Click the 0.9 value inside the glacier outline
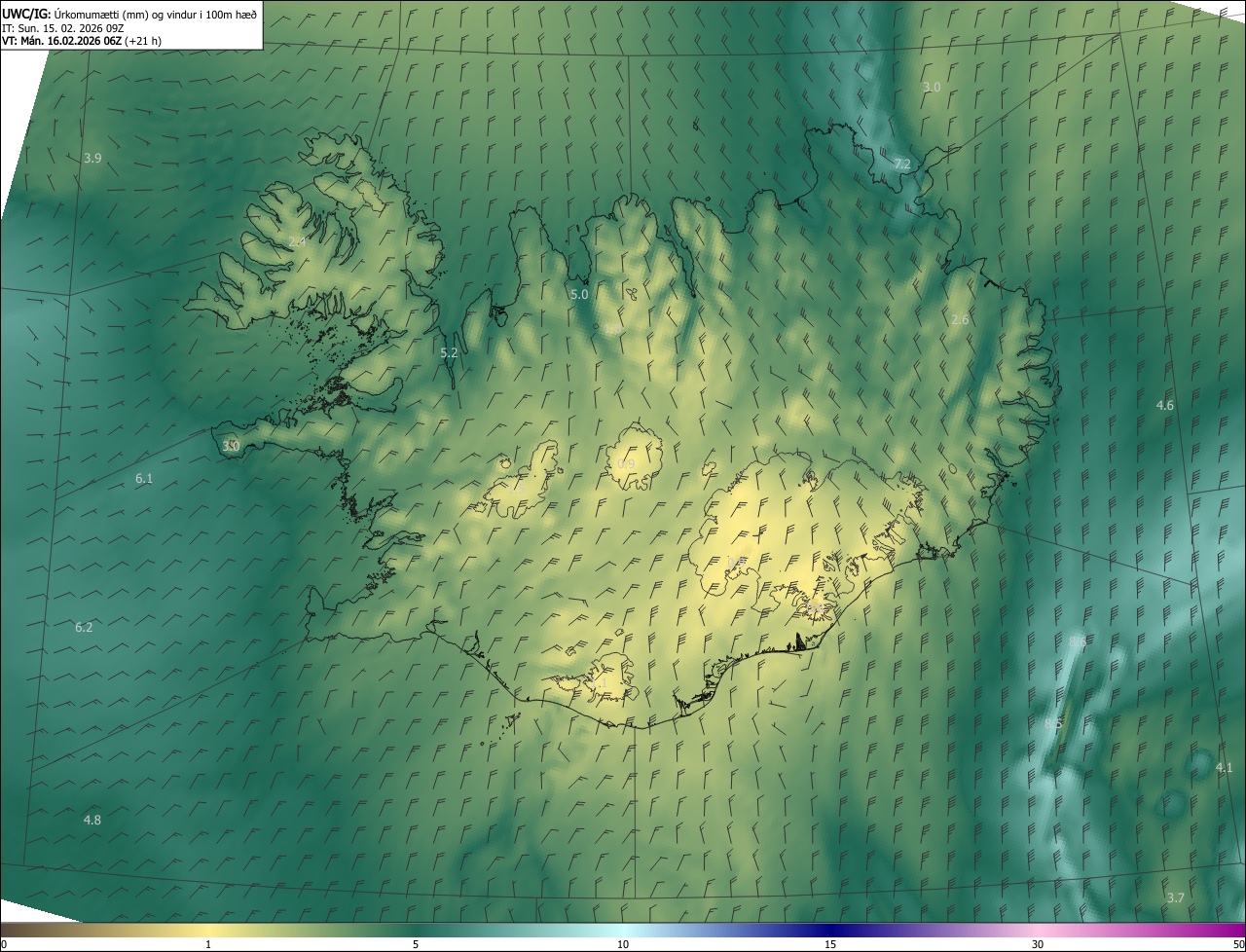The width and height of the screenshot is (1246, 952). click(626, 464)
